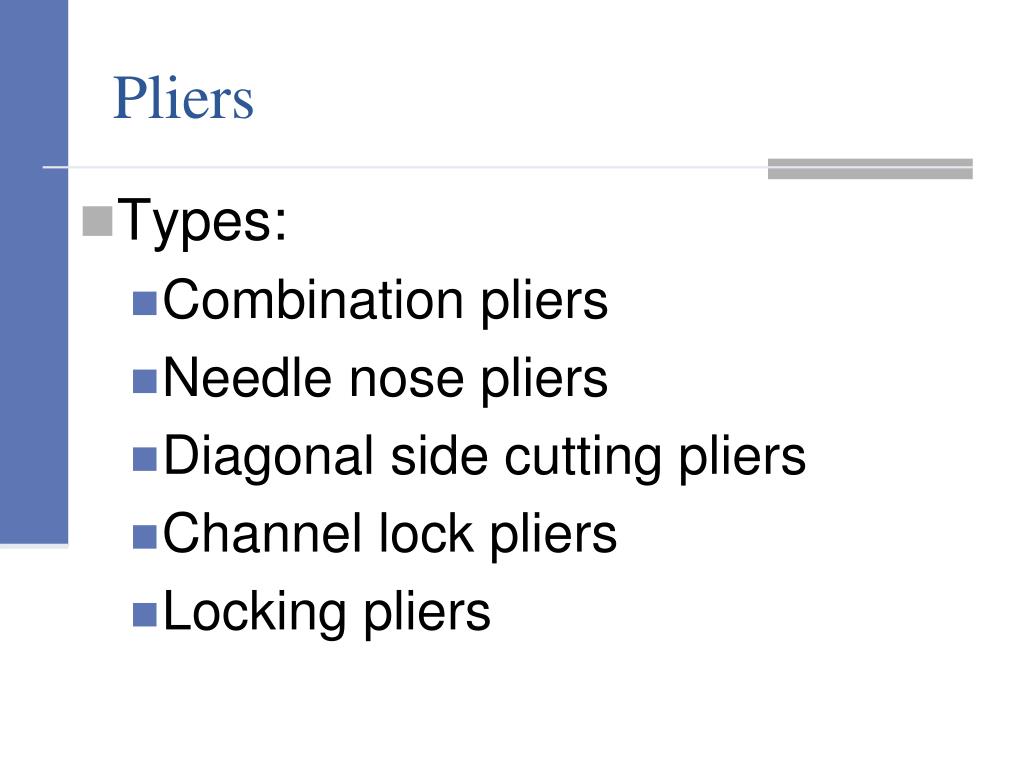This screenshot has height=768, width=1024.
Task: Select the "Types:" heading text
Action: (202, 222)
